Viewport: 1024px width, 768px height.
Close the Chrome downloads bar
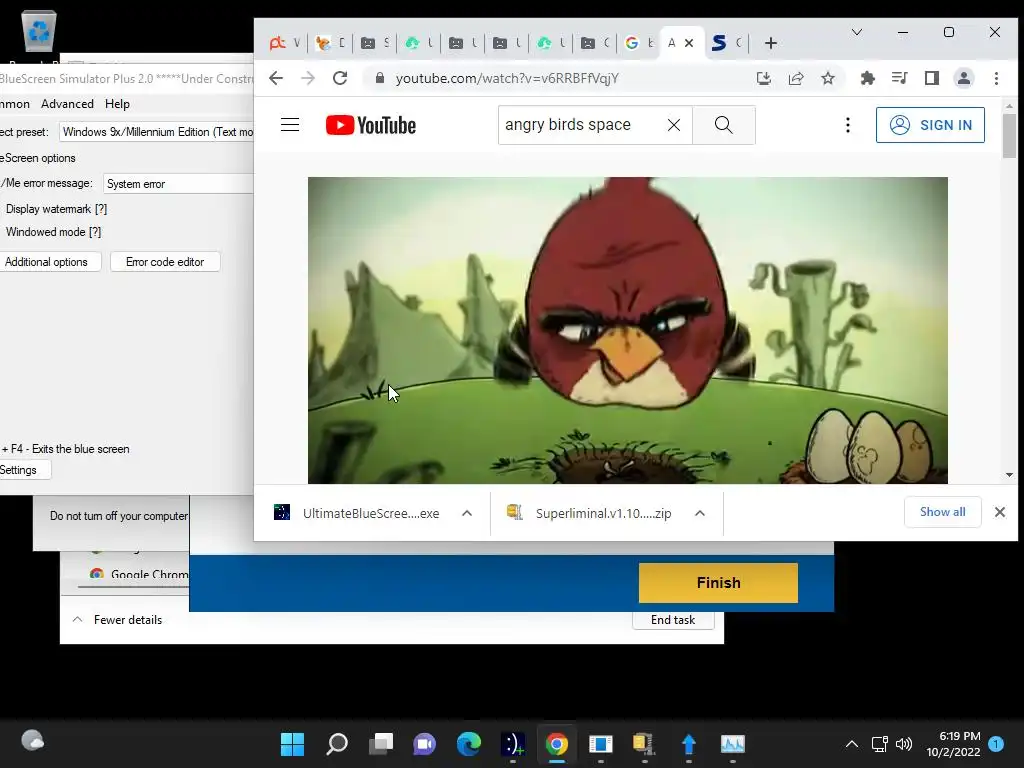click(x=1000, y=512)
